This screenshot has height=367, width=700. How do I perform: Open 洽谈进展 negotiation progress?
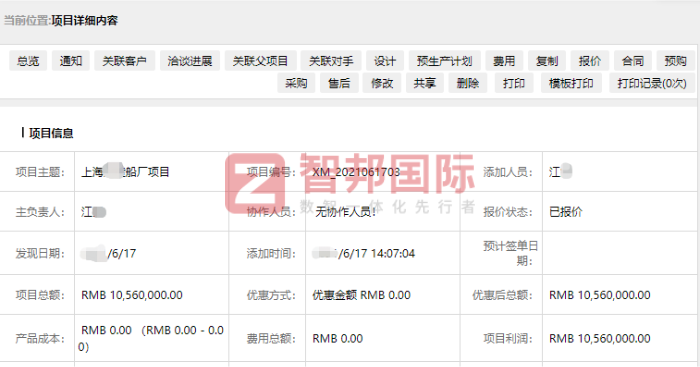tap(190, 61)
